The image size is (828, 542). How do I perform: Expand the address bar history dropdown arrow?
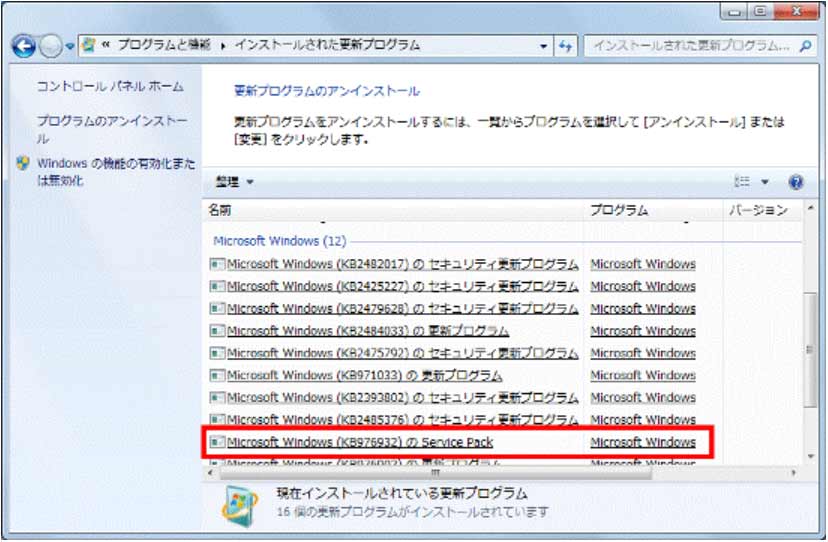(x=543, y=46)
